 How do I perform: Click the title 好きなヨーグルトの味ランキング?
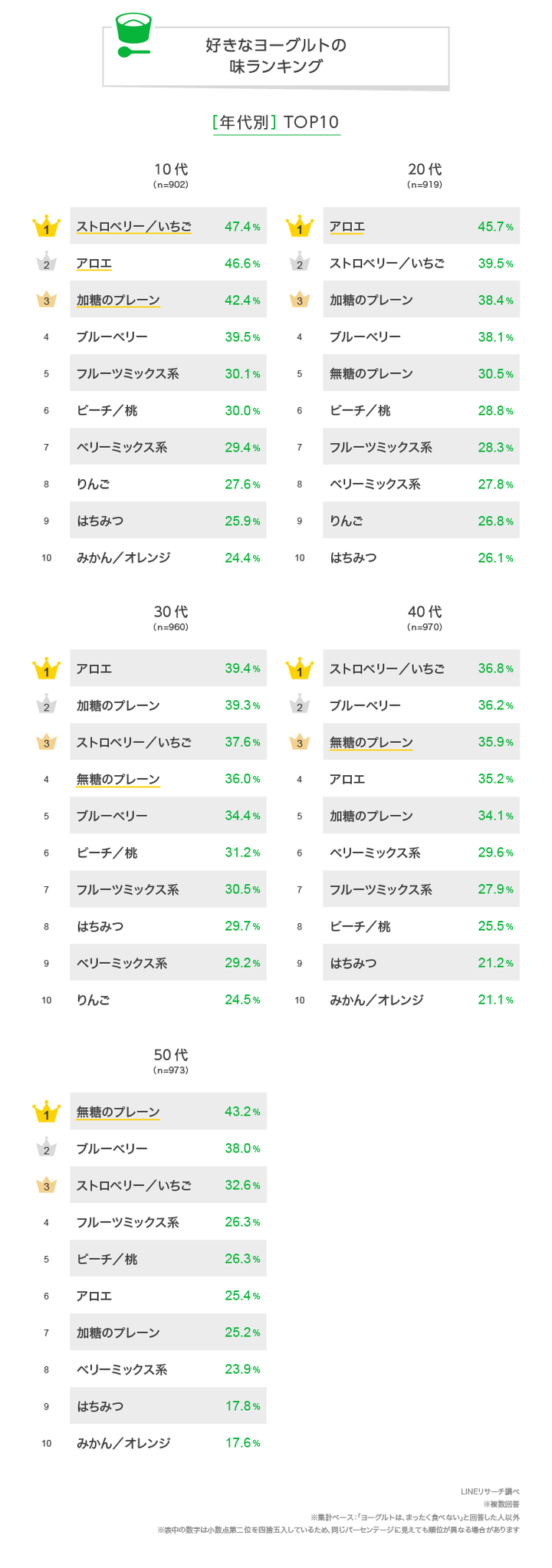276,56
